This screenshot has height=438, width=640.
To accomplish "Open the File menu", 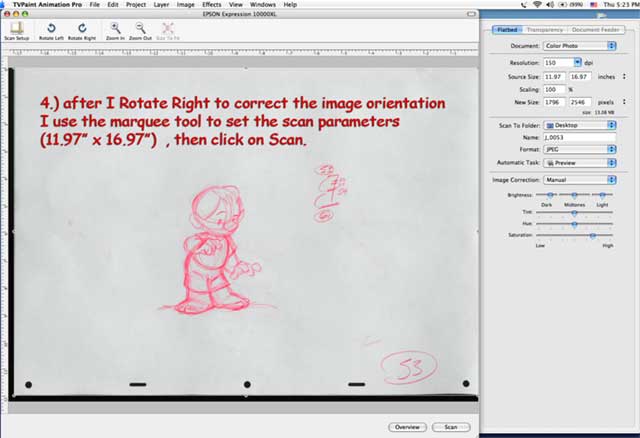I will tap(94, 4).
